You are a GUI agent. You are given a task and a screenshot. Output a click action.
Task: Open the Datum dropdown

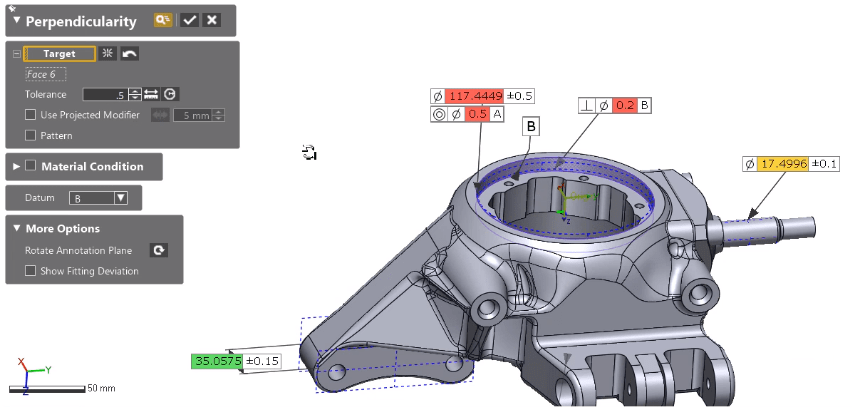99,198
